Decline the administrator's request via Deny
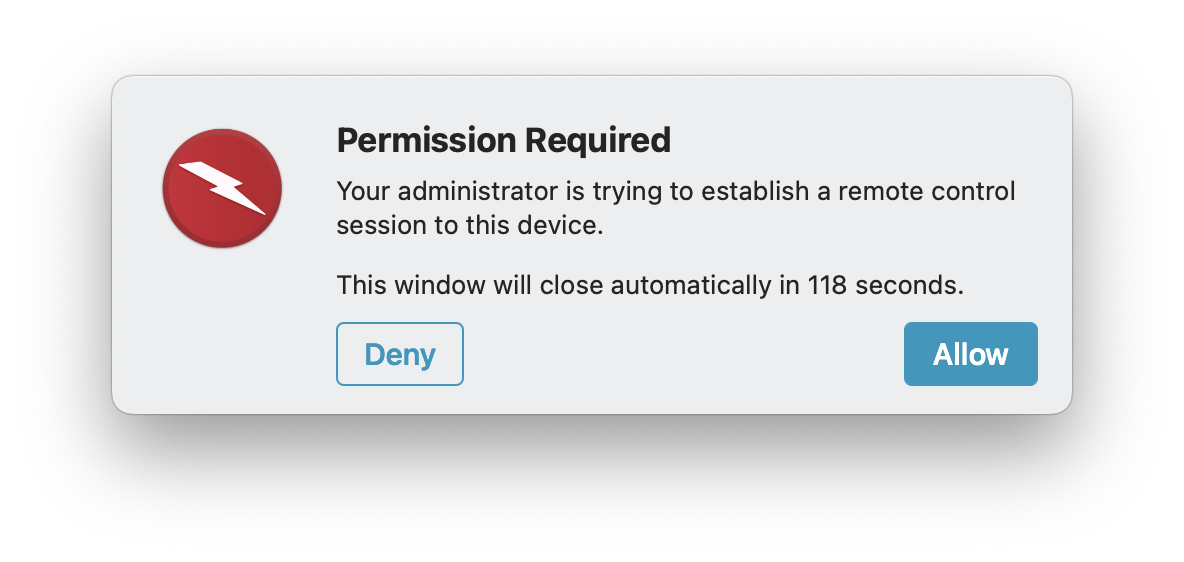This screenshot has width=1184, height=562. tap(399, 354)
